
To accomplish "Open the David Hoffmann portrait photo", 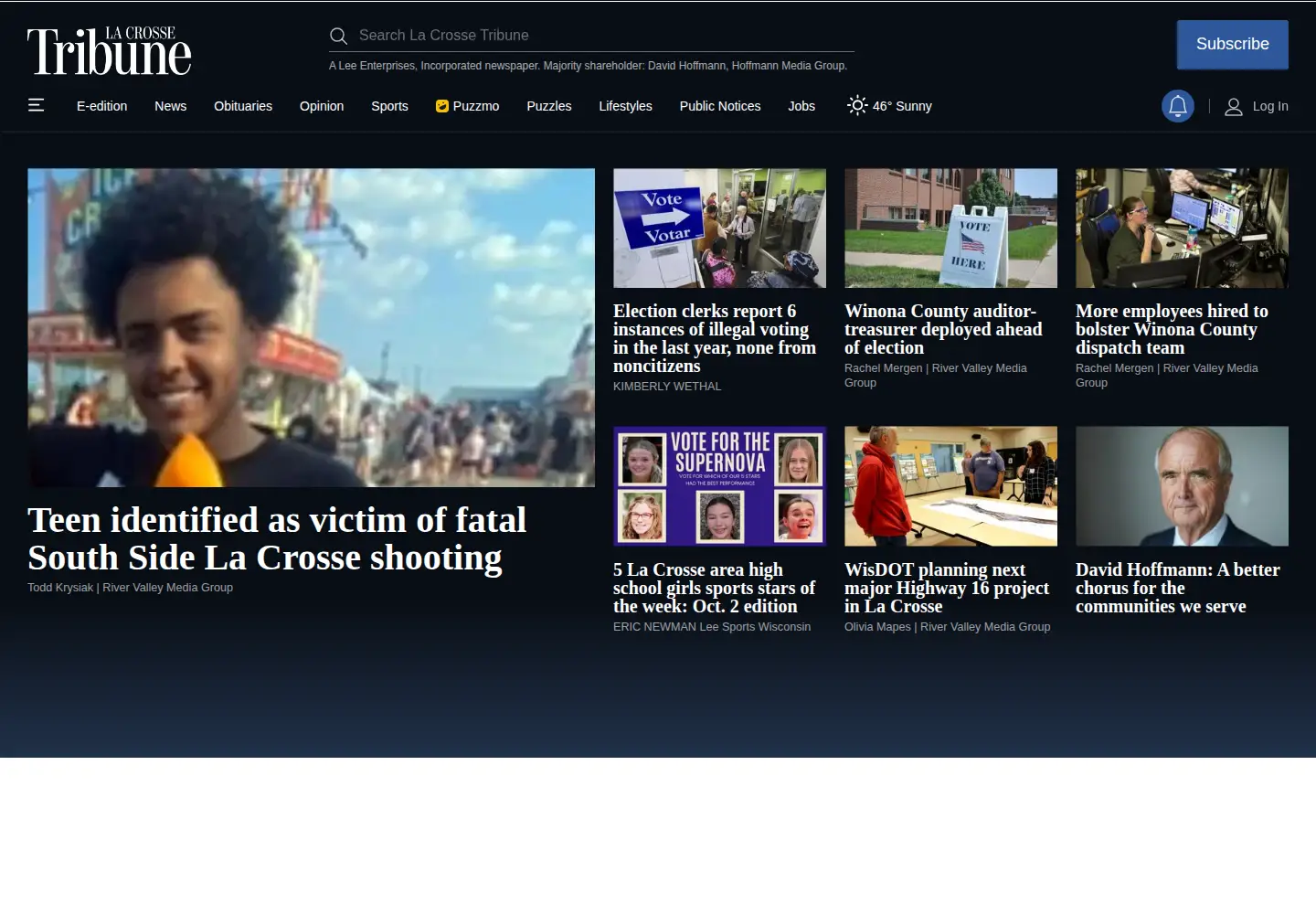I will (1182, 486).
